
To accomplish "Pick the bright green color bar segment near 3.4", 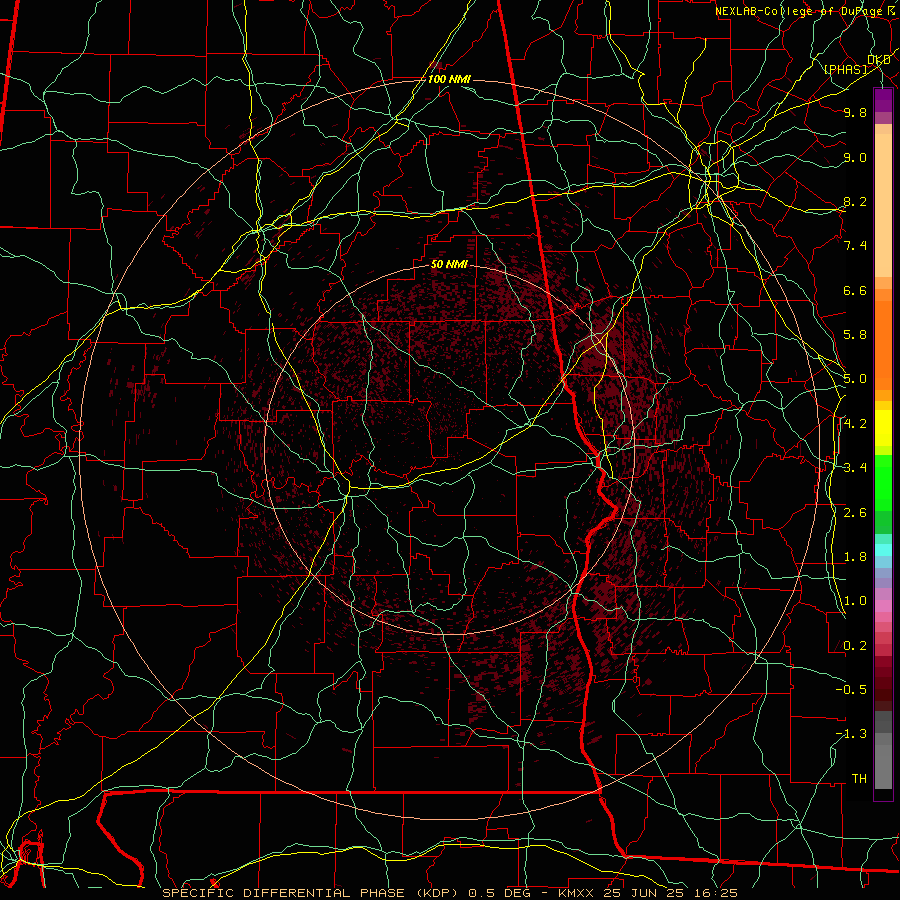I will pyautogui.click(x=883, y=482).
